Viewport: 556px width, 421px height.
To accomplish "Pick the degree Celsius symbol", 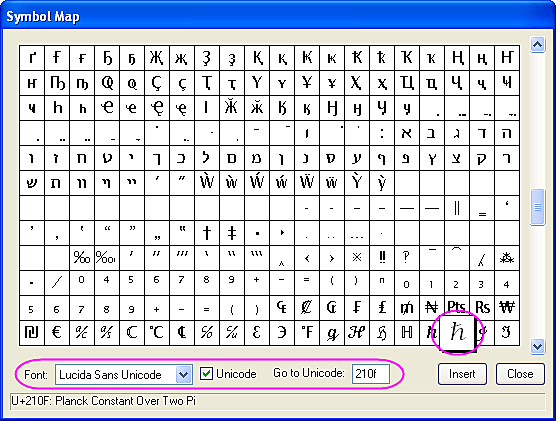I will pos(157,333).
